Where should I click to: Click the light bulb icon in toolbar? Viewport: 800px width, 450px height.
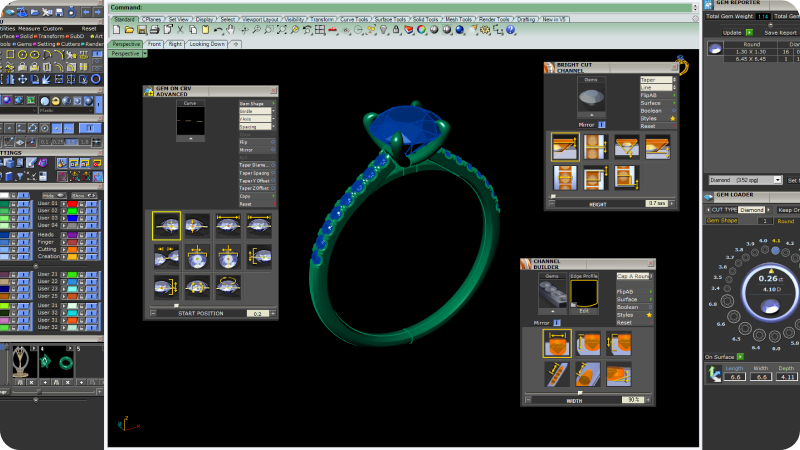[384, 30]
